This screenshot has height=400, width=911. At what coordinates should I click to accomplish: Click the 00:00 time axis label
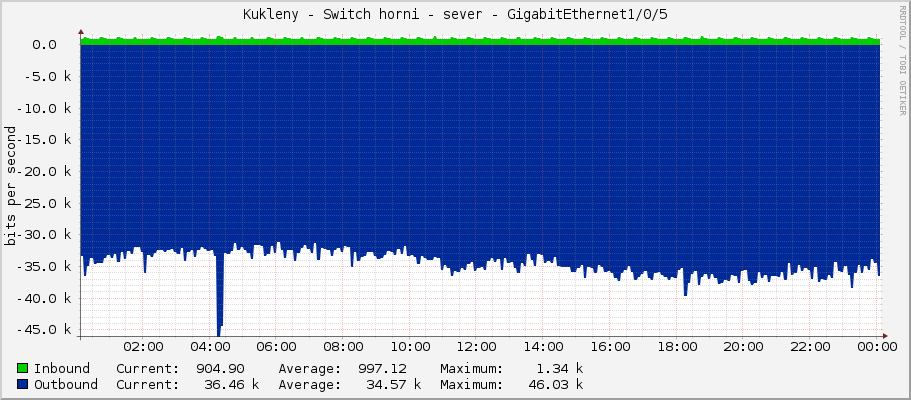pyautogui.click(x=877, y=347)
